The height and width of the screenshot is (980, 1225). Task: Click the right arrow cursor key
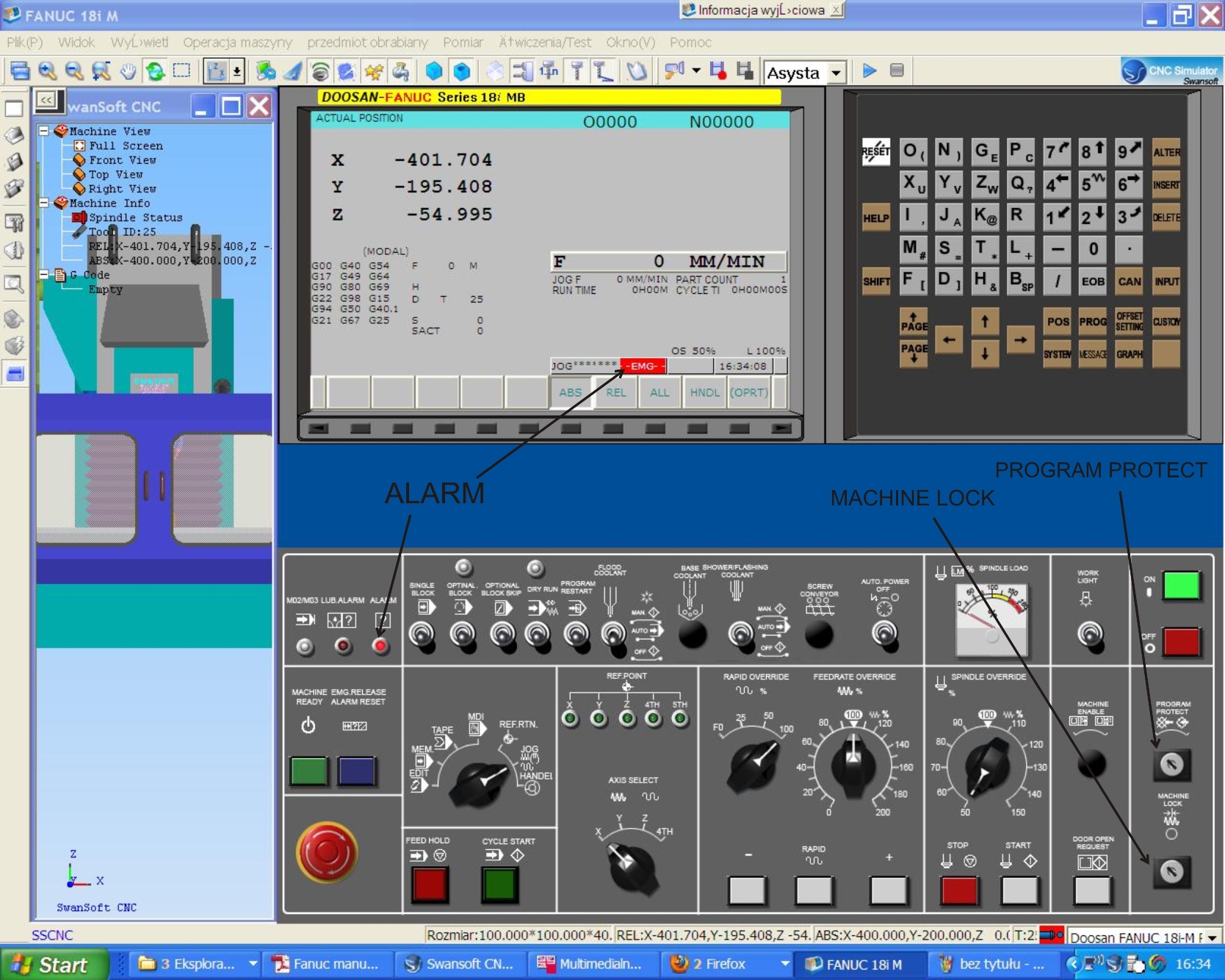pyautogui.click(x=1021, y=339)
